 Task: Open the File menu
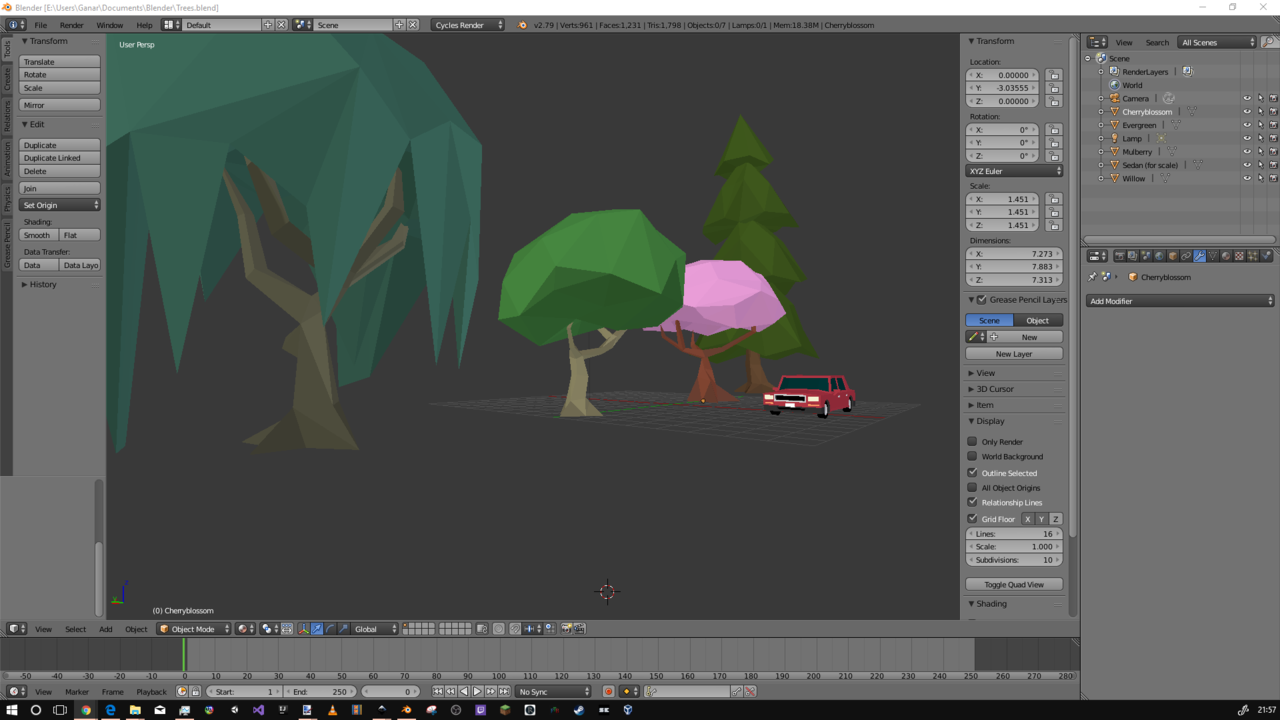coord(40,25)
